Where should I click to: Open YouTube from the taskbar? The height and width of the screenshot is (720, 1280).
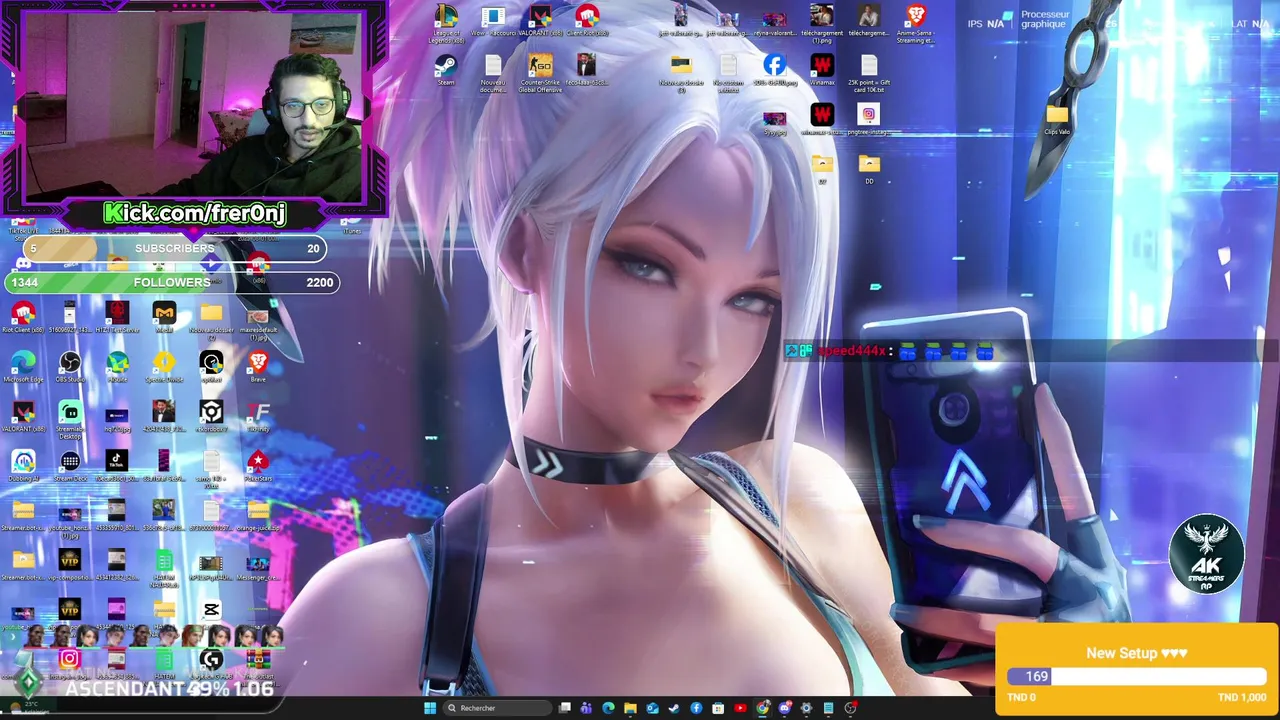(x=740, y=708)
